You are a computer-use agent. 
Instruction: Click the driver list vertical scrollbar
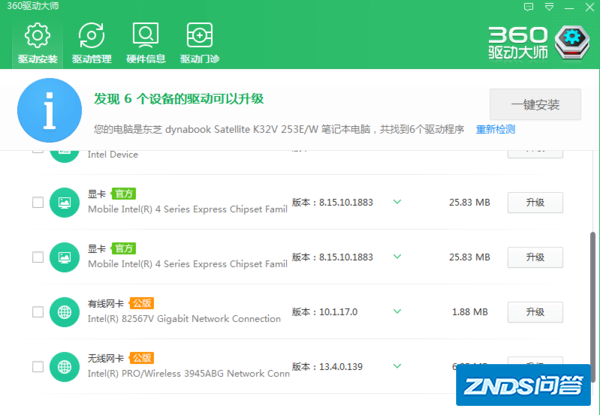pyautogui.click(x=593, y=306)
